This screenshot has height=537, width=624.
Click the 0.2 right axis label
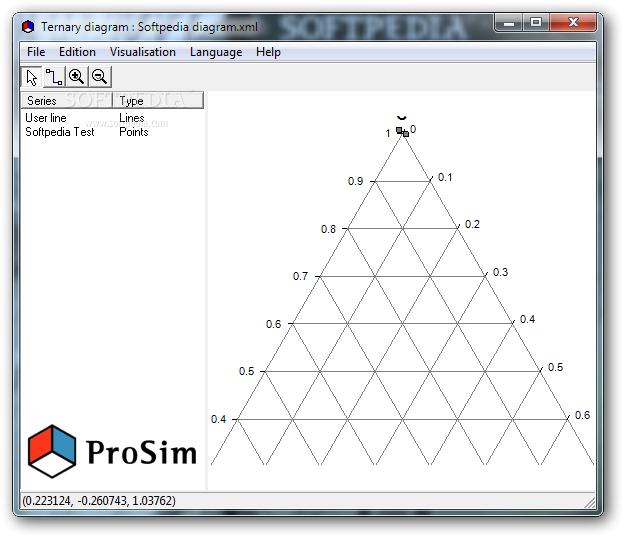(x=472, y=224)
